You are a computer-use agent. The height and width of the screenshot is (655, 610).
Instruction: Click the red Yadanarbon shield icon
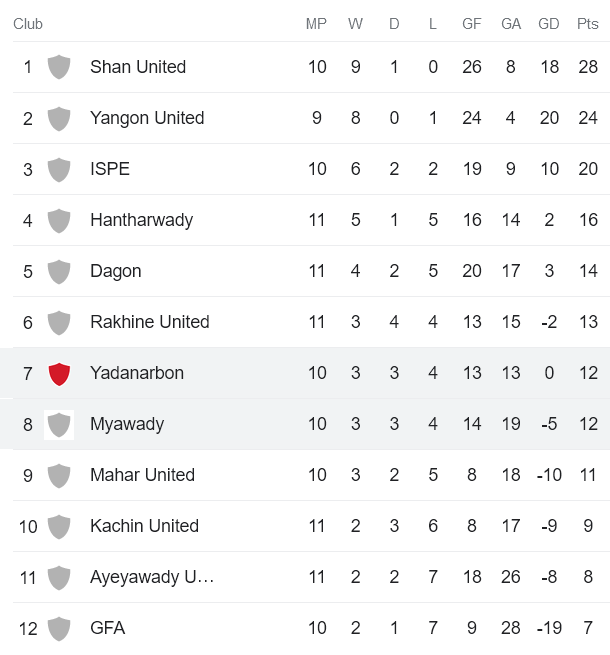coord(59,373)
